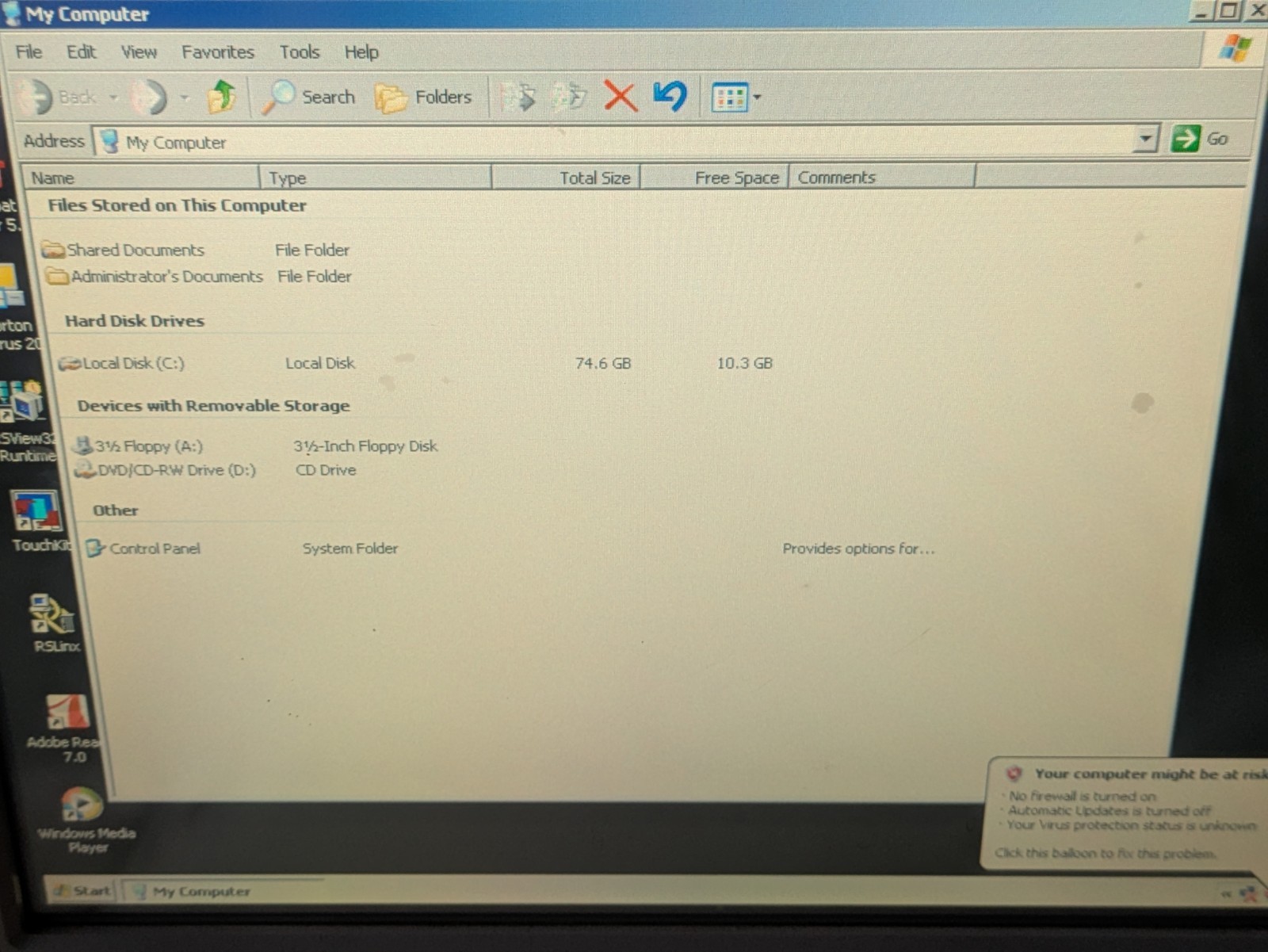Open the Search toolbar button
Image resolution: width=1268 pixels, height=952 pixels.
tap(309, 97)
